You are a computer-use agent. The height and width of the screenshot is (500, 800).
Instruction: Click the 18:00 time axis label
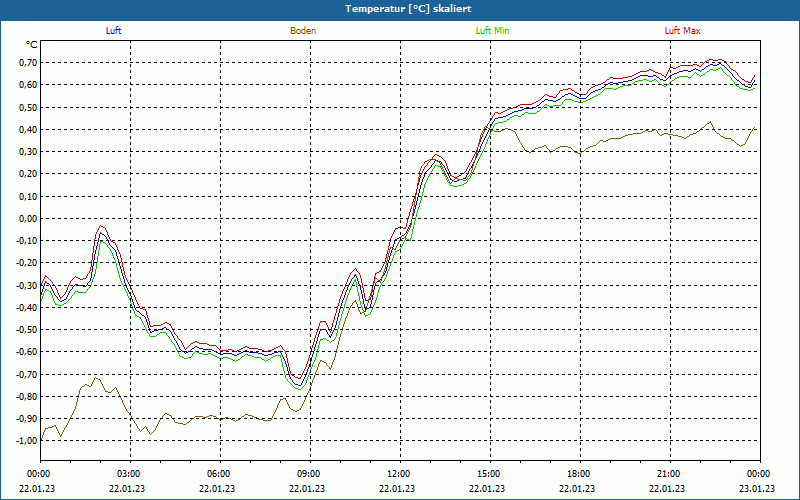[x=580, y=474]
